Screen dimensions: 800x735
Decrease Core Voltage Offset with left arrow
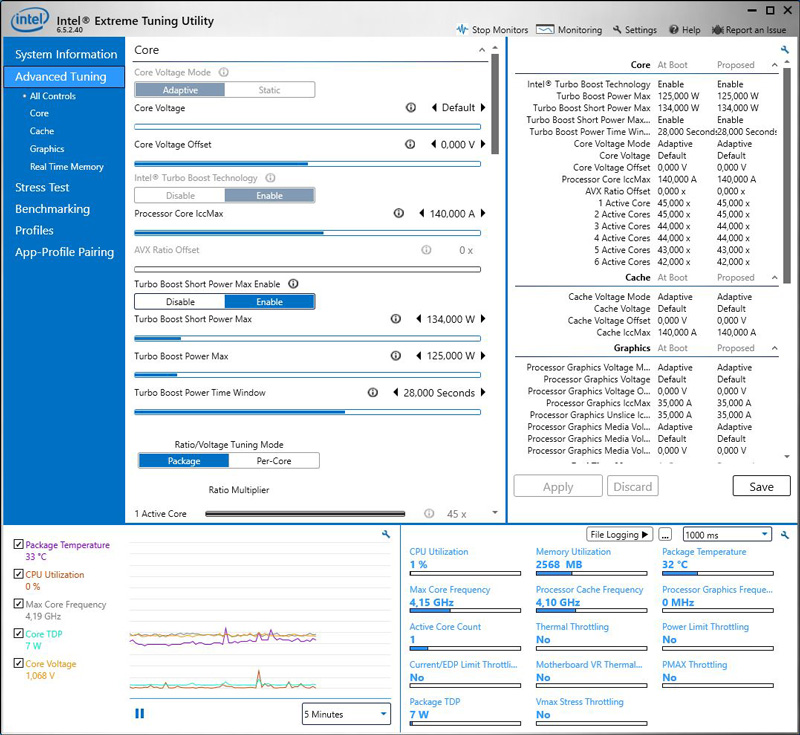[x=434, y=144]
